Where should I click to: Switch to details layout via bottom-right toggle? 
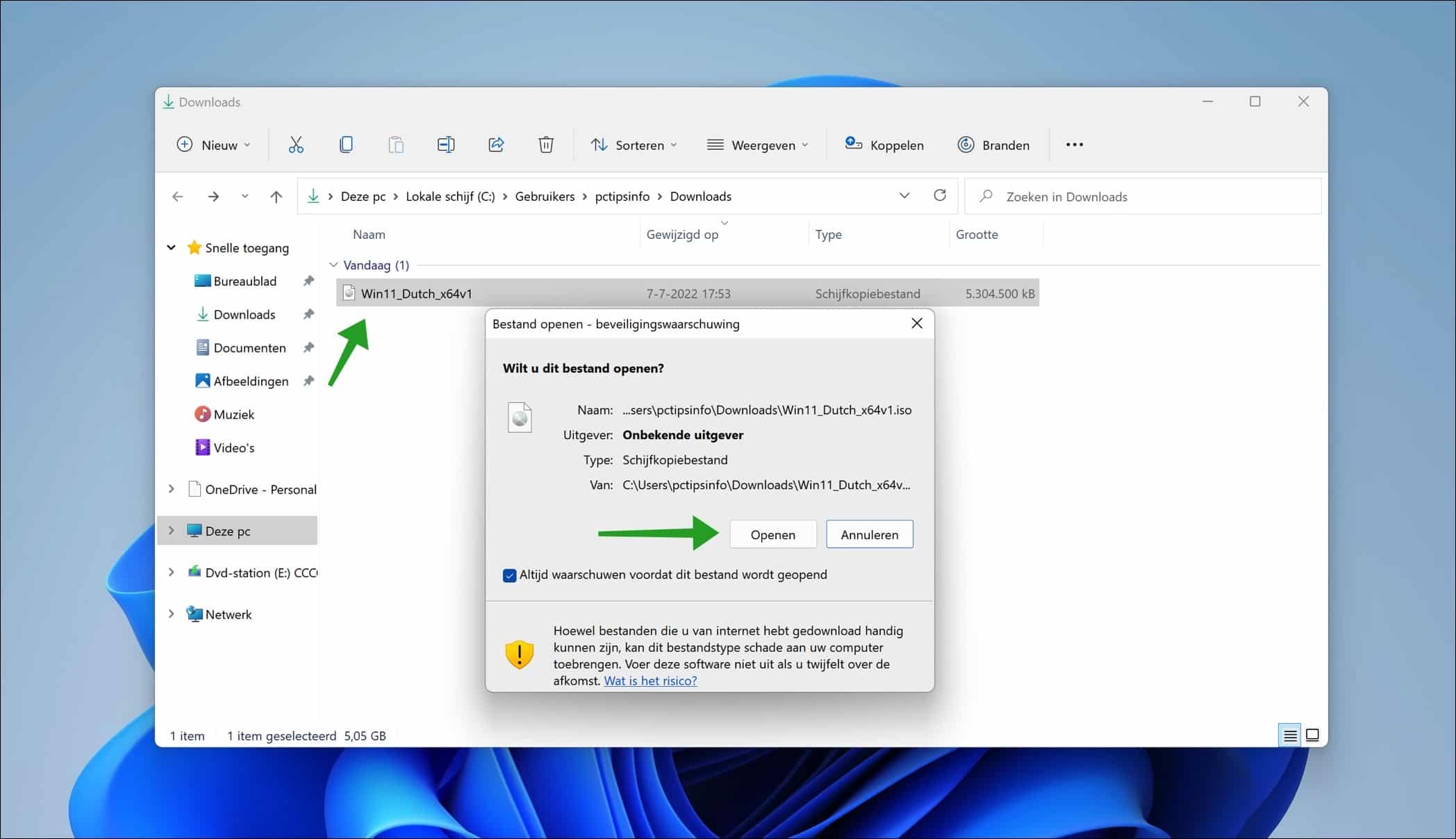click(1290, 735)
